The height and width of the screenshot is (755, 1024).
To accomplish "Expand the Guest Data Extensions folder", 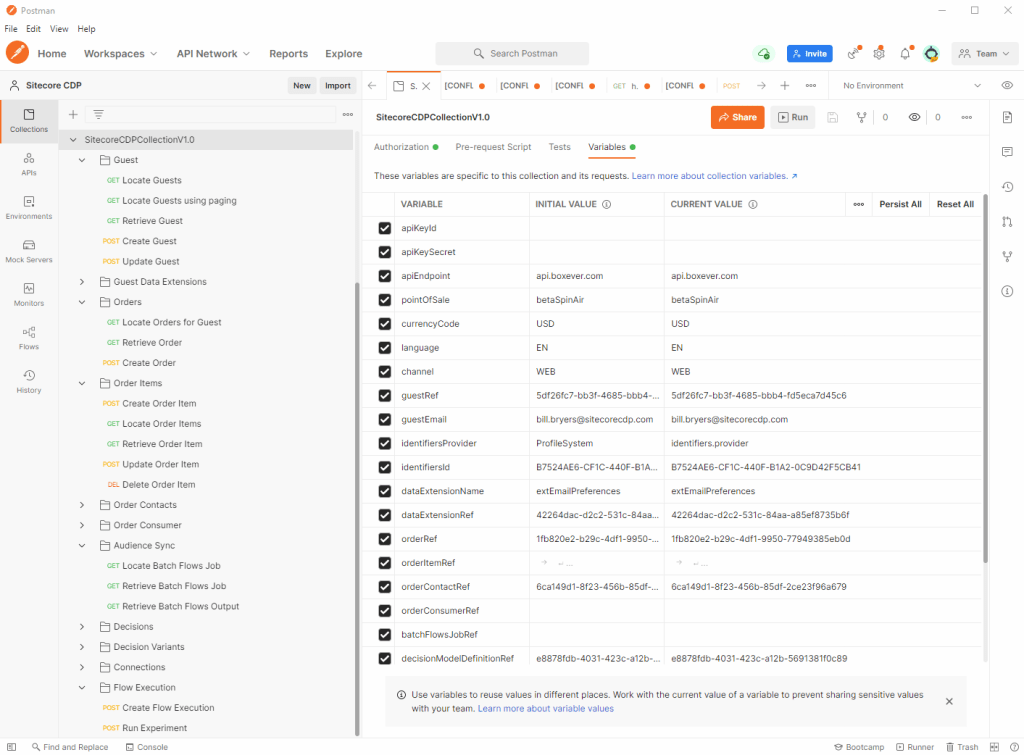I will [x=82, y=282].
